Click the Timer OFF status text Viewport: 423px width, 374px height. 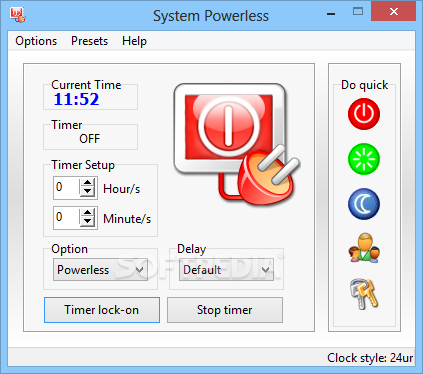point(90,138)
